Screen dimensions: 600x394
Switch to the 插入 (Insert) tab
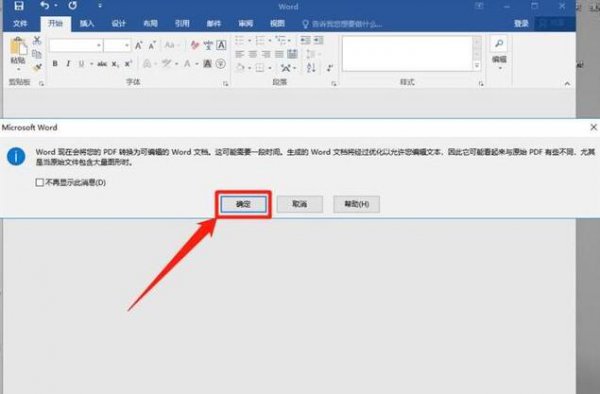point(87,24)
